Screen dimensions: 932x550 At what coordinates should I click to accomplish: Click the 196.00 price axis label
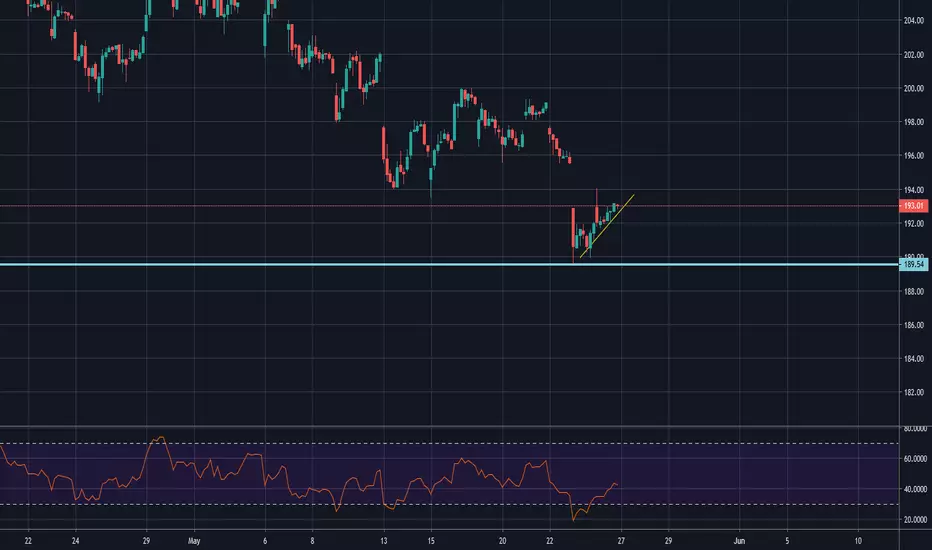coord(914,156)
